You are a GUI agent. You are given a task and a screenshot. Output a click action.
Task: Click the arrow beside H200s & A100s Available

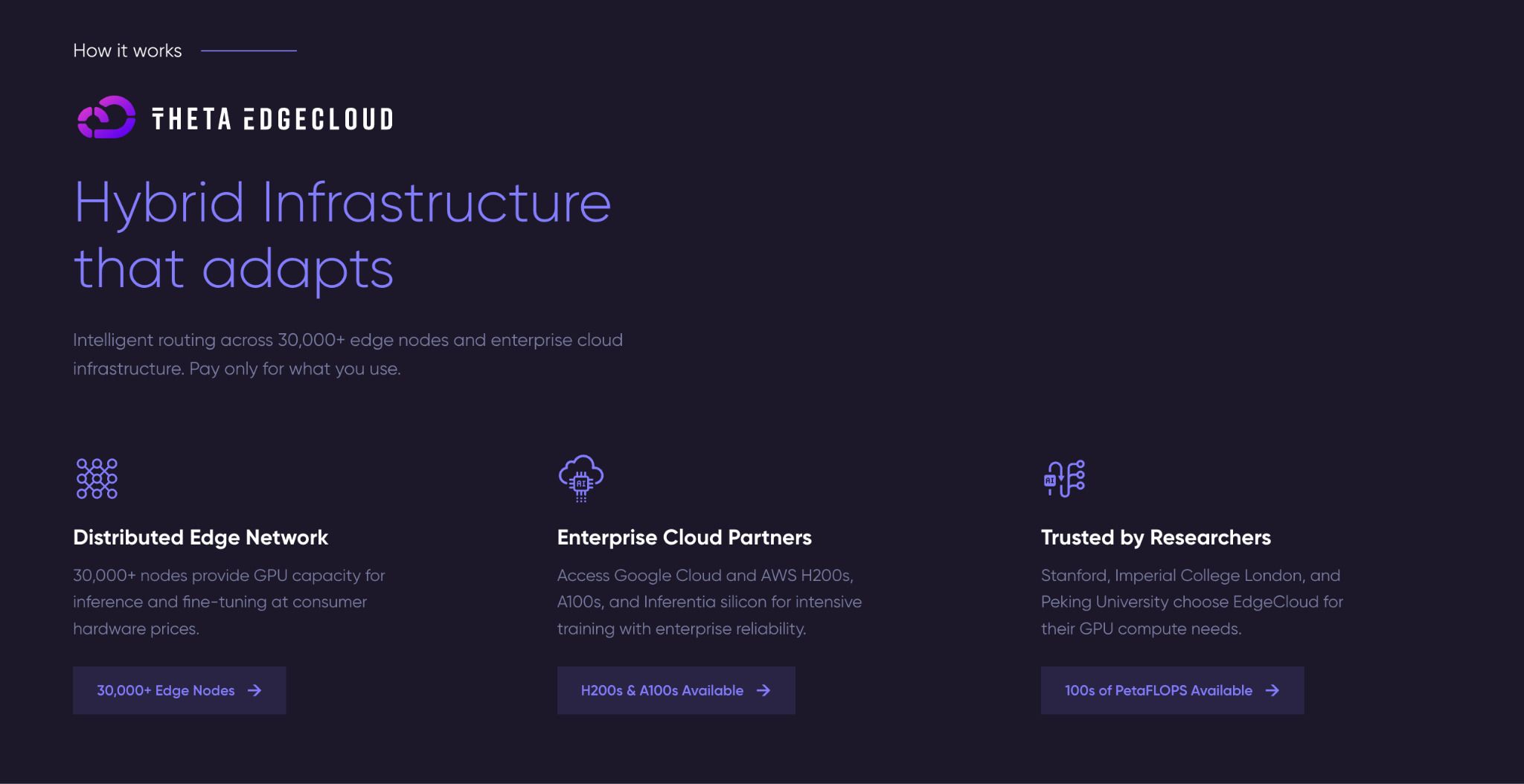pyautogui.click(x=763, y=691)
